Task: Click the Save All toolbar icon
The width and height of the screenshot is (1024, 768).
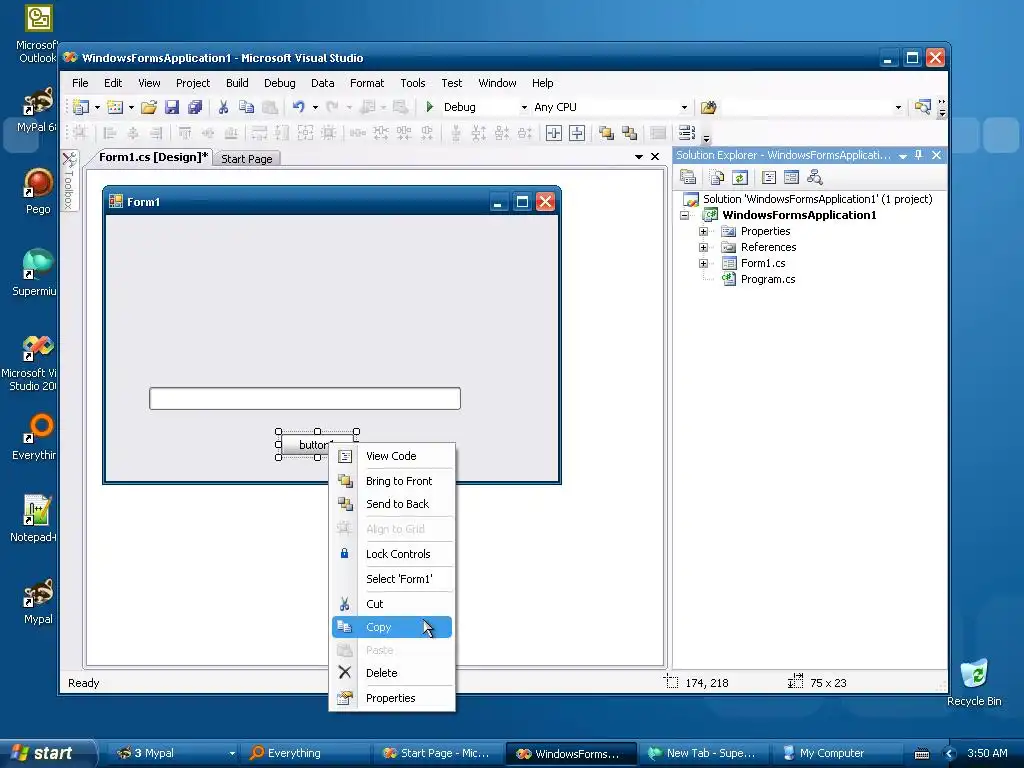Action: (x=195, y=107)
